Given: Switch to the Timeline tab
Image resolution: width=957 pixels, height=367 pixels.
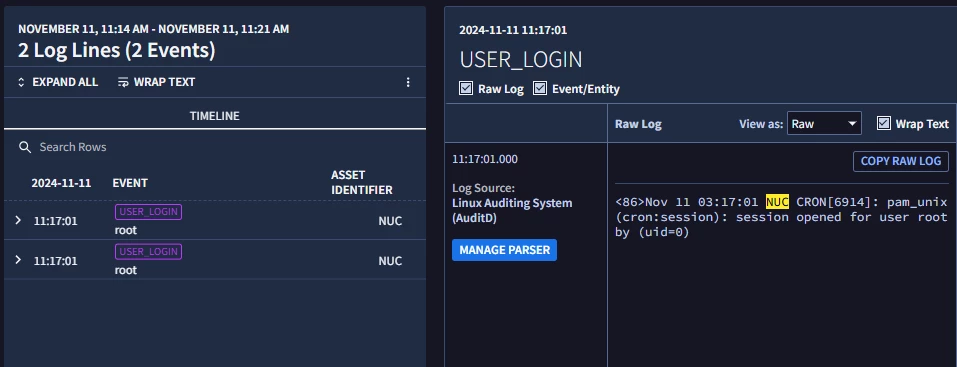Looking at the screenshot, I should click(x=215, y=115).
